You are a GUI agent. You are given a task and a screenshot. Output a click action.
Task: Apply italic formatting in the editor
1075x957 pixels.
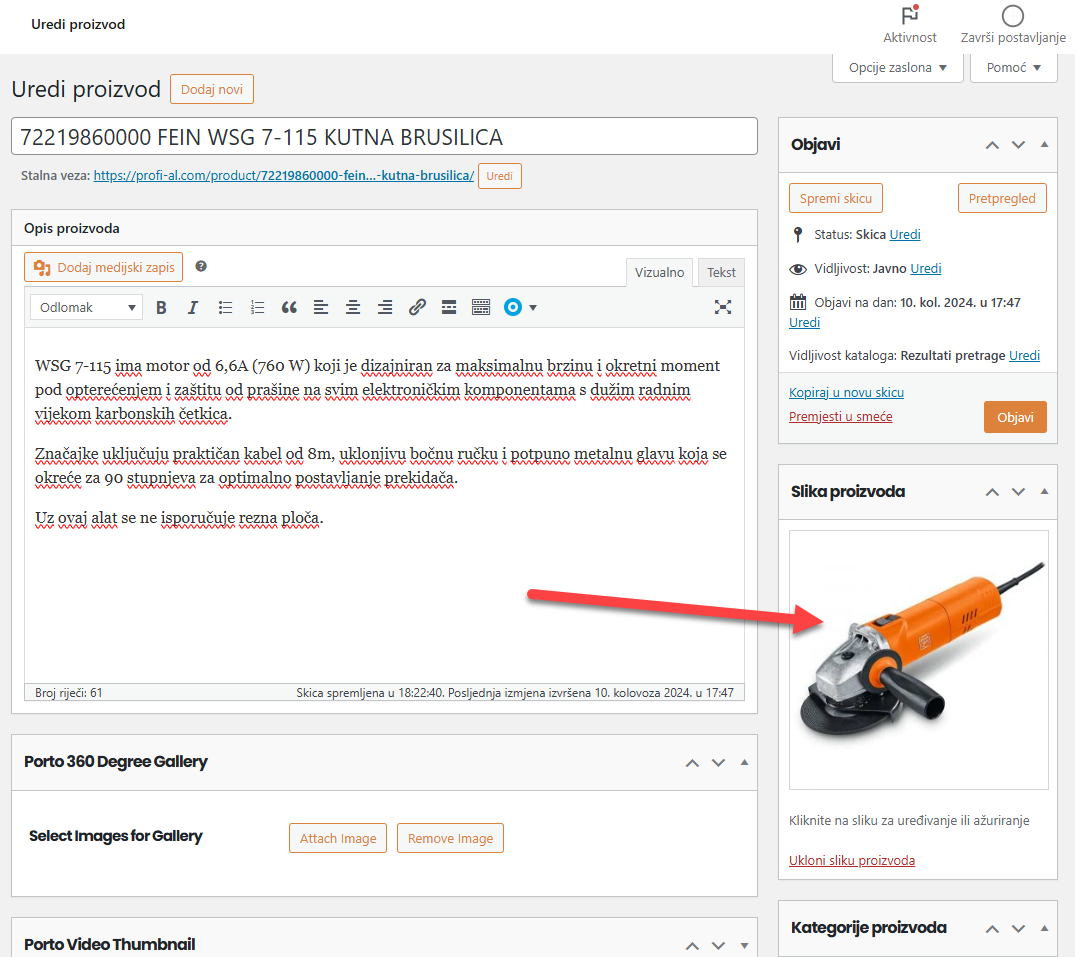[x=193, y=308]
